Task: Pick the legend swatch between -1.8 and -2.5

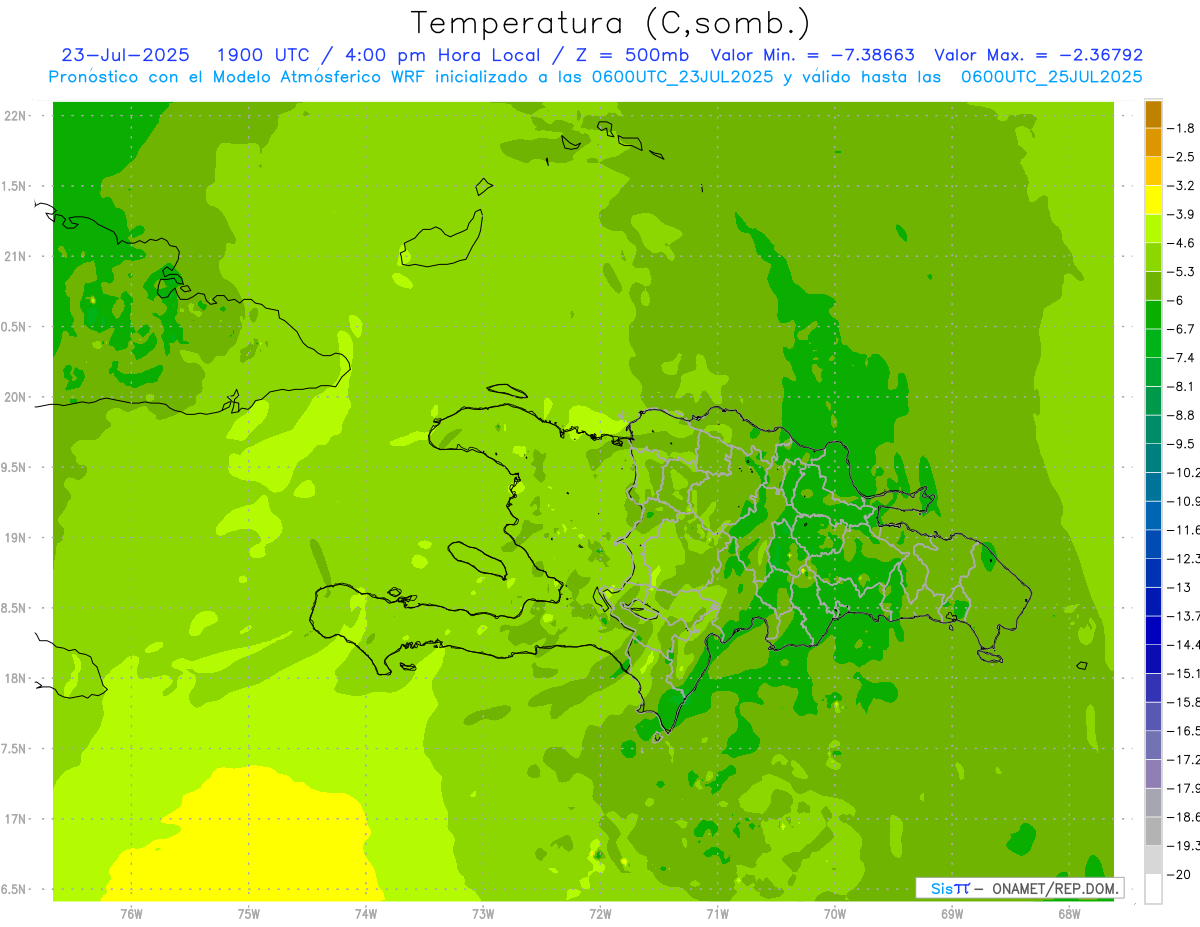Action: [1153, 142]
